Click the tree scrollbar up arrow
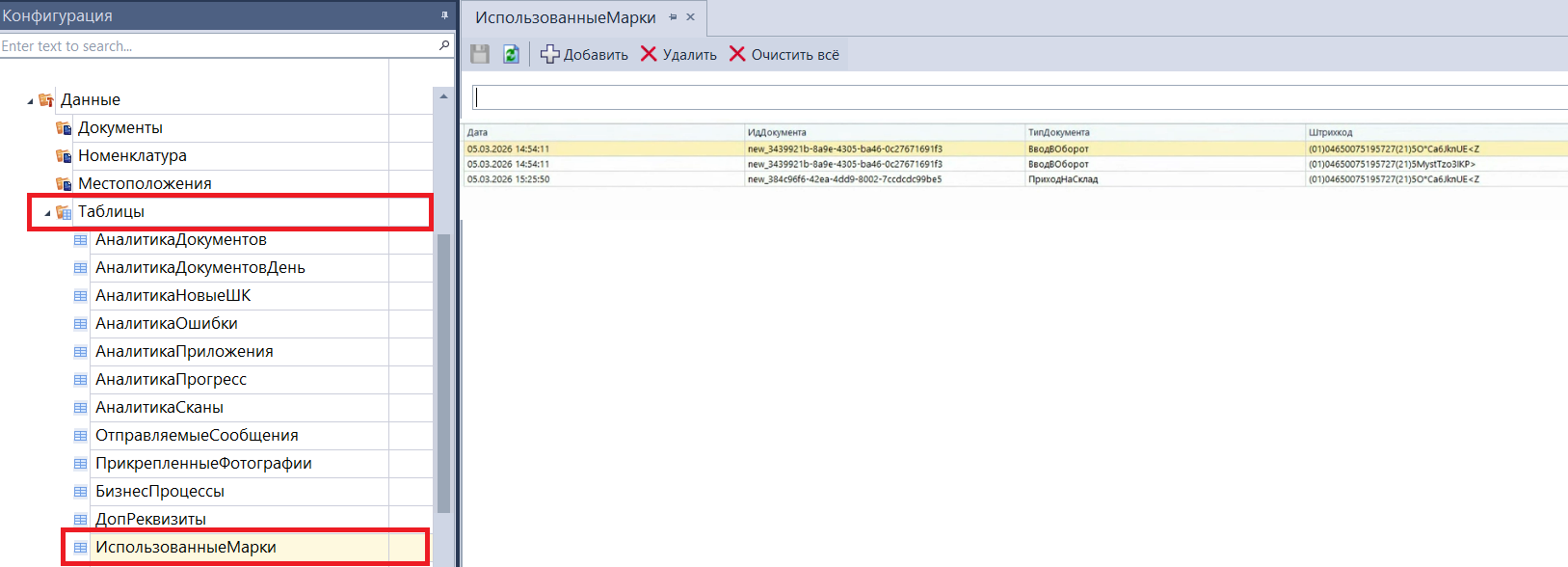The image size is (1568, 567). tap(443, 96)
